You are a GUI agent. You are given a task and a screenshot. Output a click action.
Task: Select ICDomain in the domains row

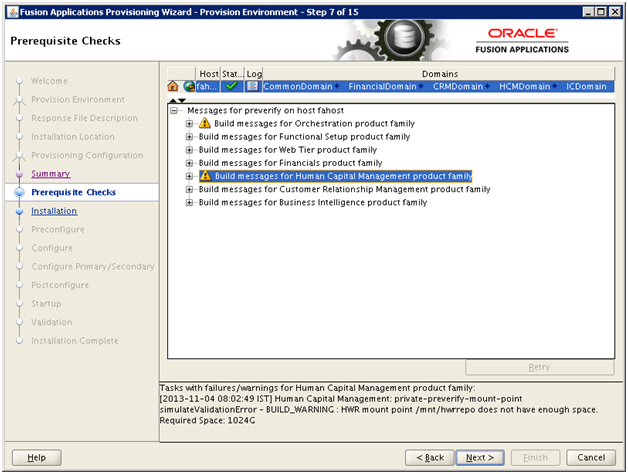pos(586,86)
